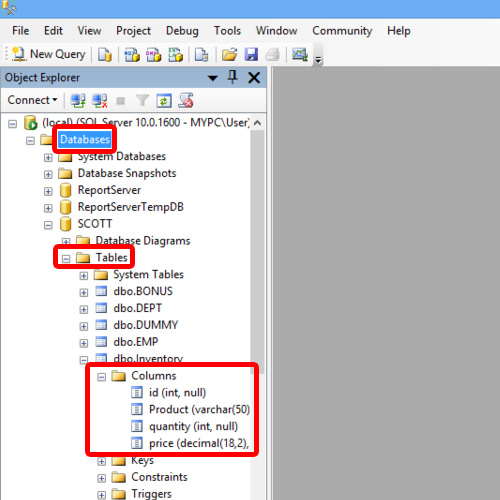Click the Activity Monitor toolbar icon

(x=300, y=54)
